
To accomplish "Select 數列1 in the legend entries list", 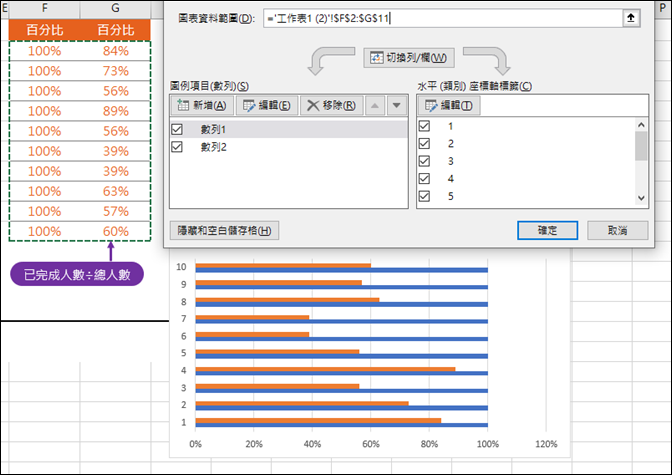I will (289, 129).
